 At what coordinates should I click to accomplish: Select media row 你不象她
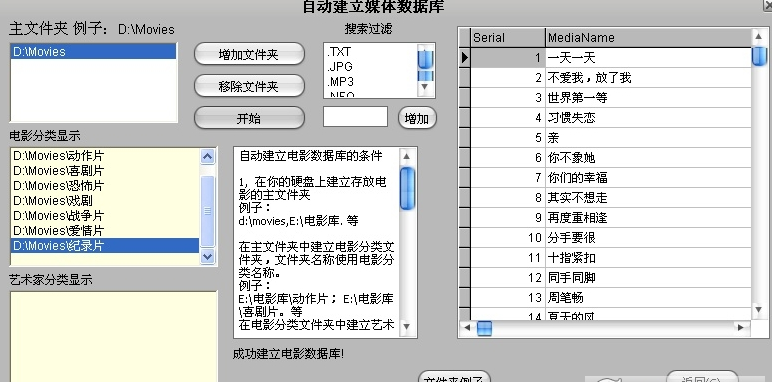coord(648,158)
